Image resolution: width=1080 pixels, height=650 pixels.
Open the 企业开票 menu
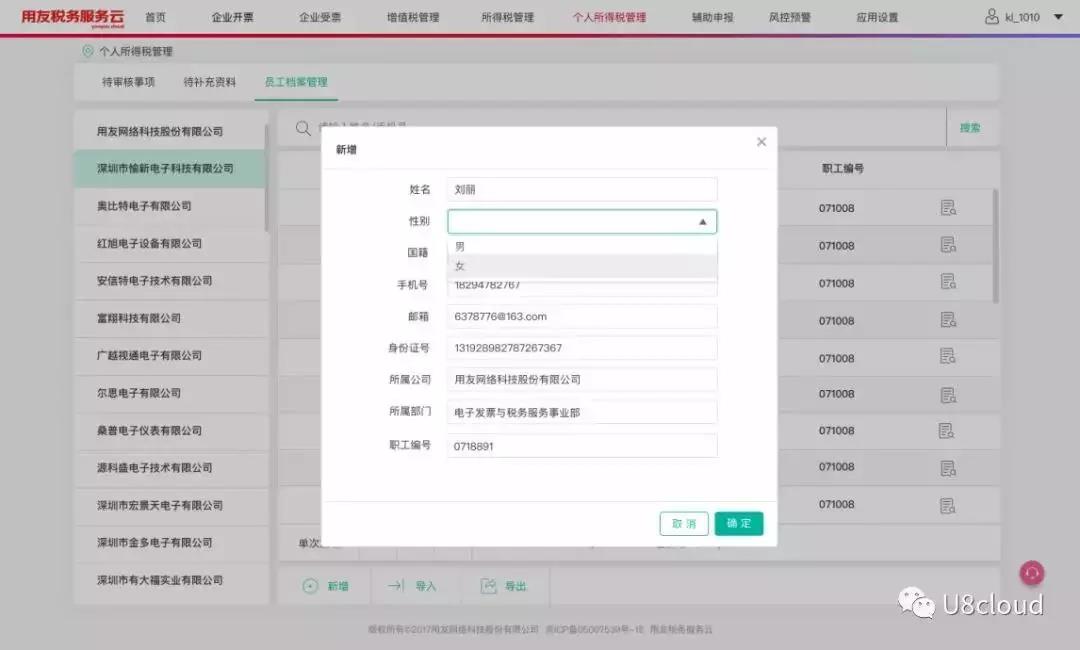pos(233,17)
